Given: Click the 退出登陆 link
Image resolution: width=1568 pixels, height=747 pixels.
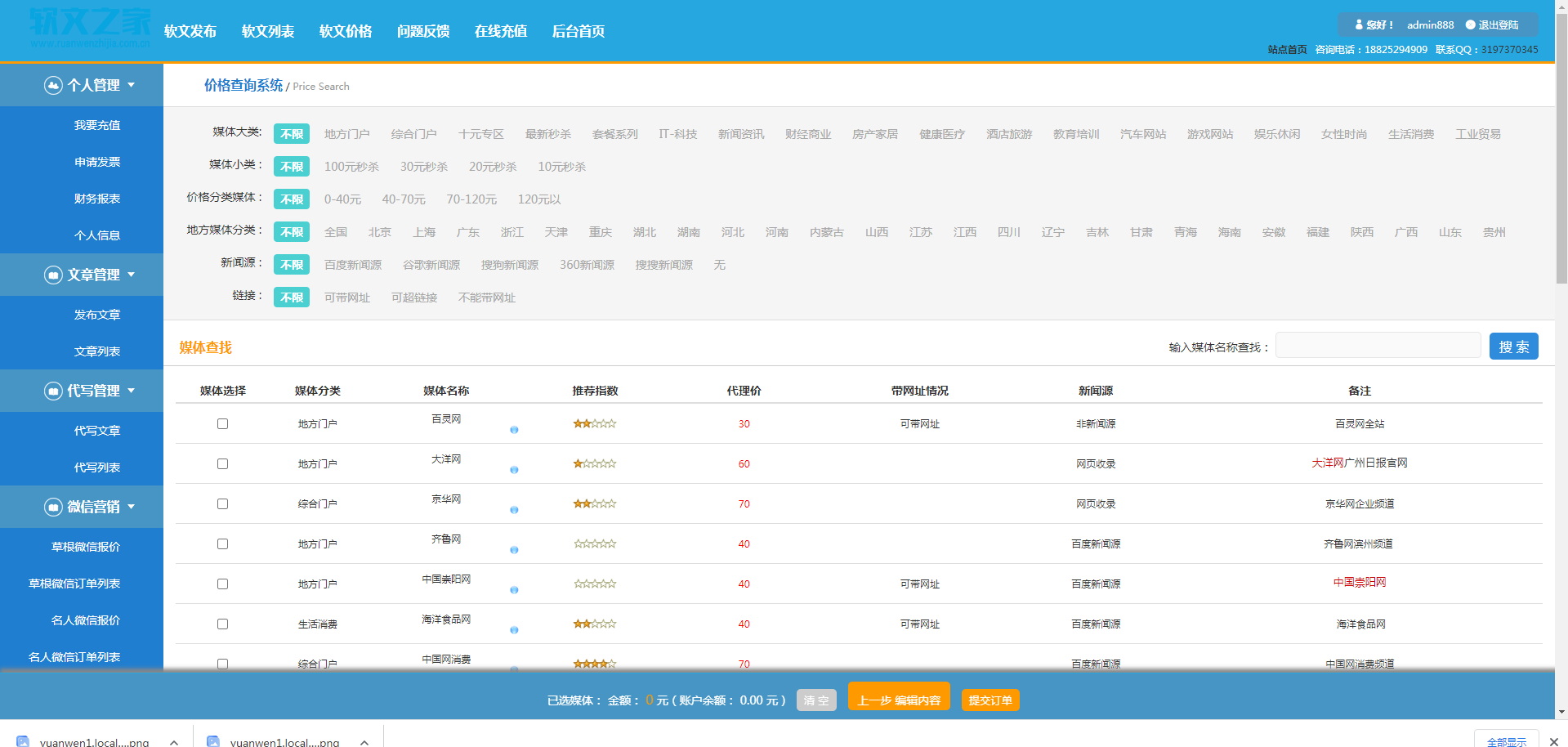Looking at the screenshot, I should pyautogui.click(x=1499, y=25).
